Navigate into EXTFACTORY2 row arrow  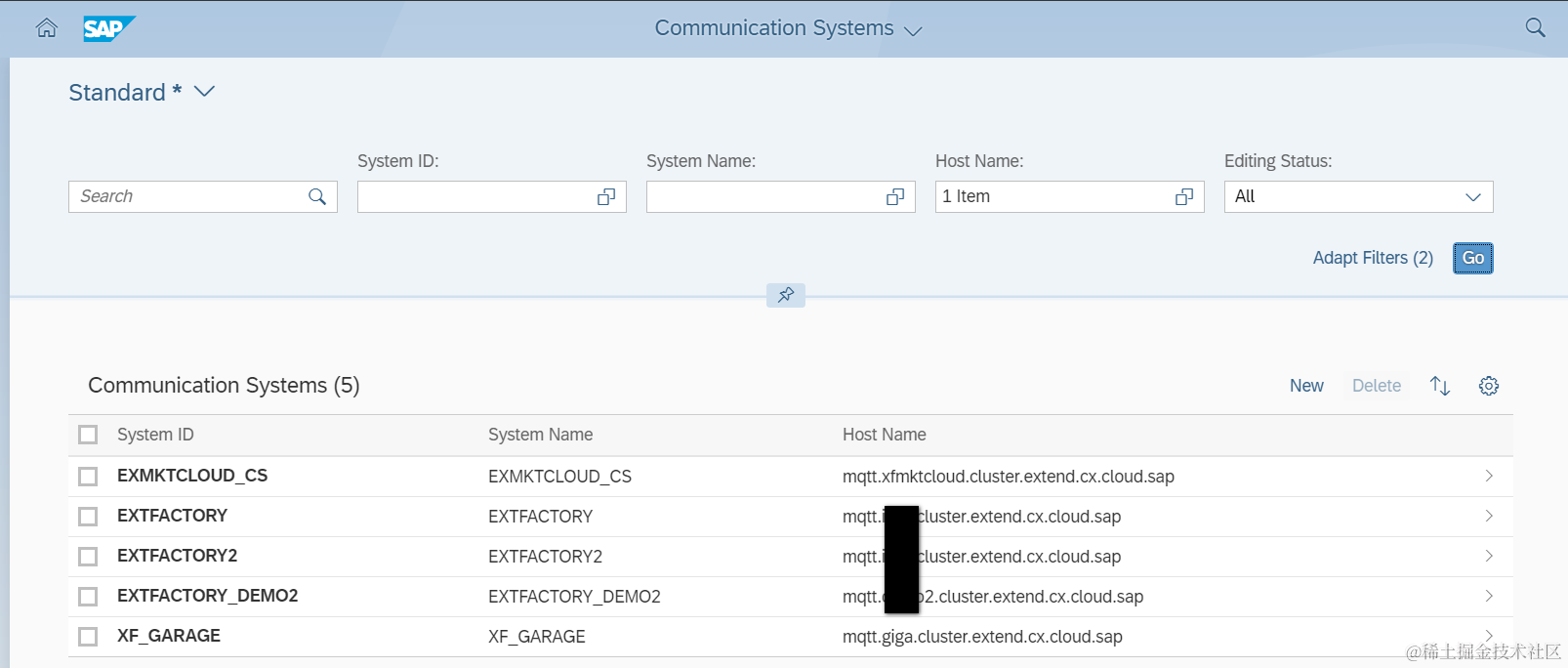[x=1489, y=556]
